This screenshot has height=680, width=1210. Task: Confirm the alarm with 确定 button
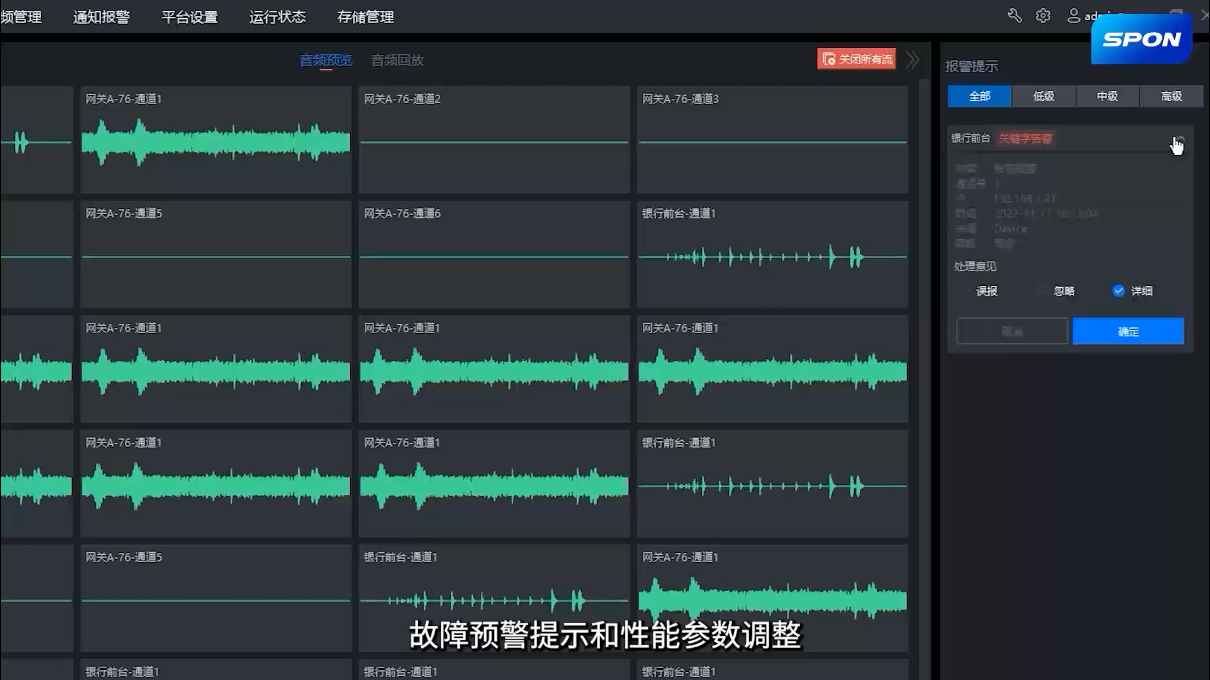(1128, 331)
